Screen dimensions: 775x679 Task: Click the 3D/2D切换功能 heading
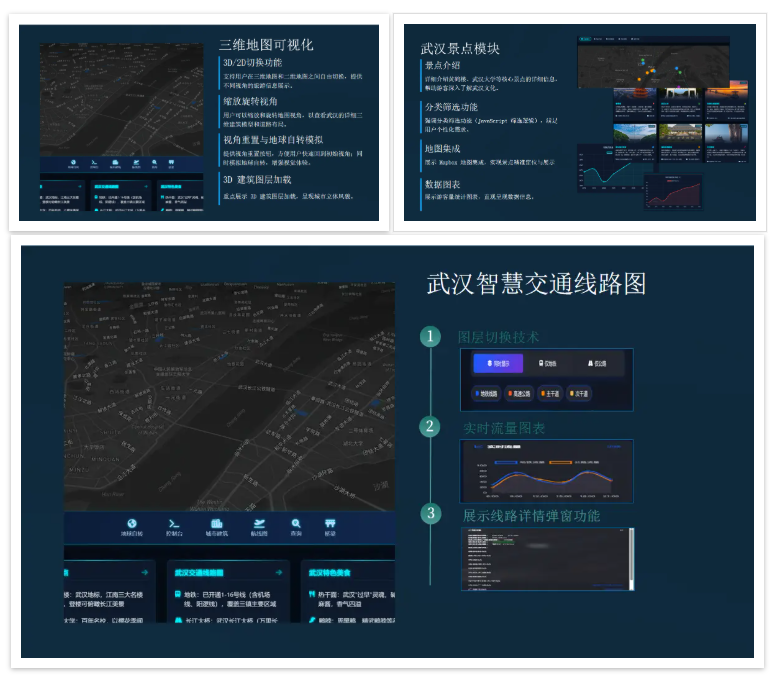[253, 63]
